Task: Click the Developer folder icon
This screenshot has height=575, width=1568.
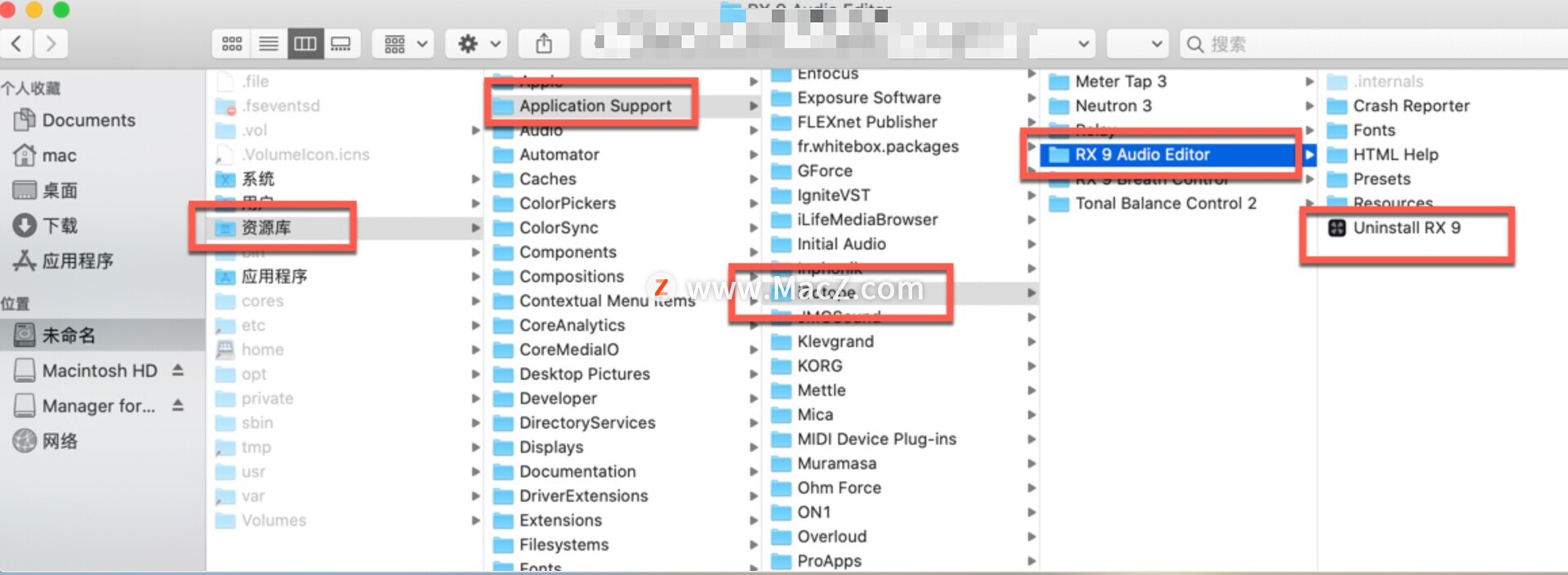Action: click(x=503, y=399)
